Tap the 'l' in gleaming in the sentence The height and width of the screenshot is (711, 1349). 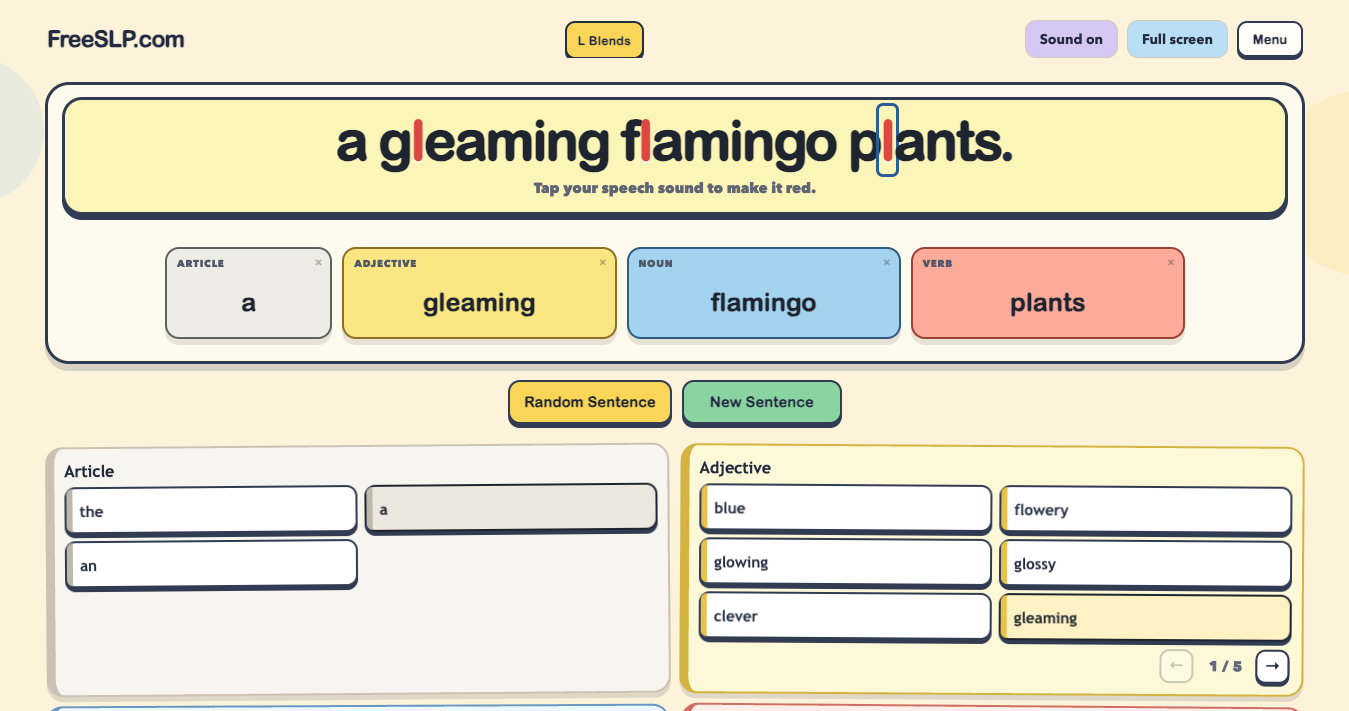pos(418,141)
